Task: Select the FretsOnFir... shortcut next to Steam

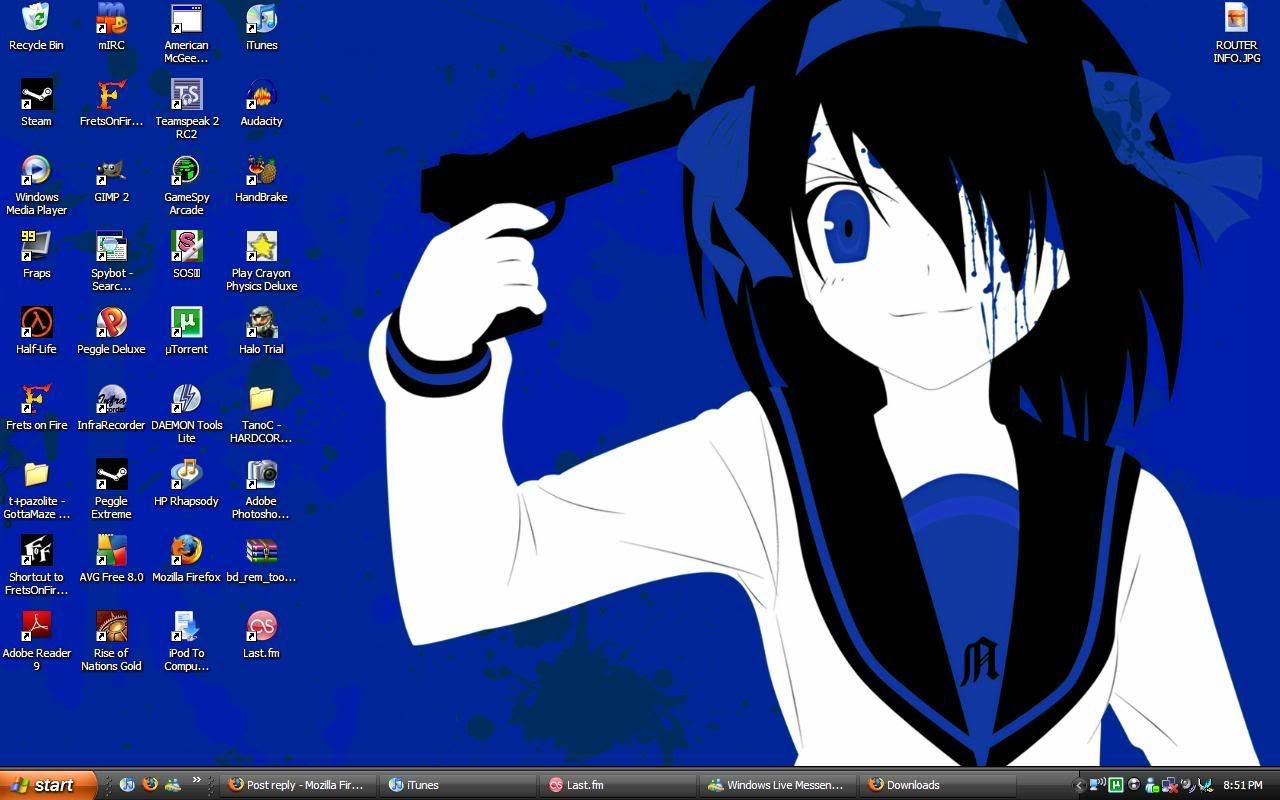Action: pos(111,103)
